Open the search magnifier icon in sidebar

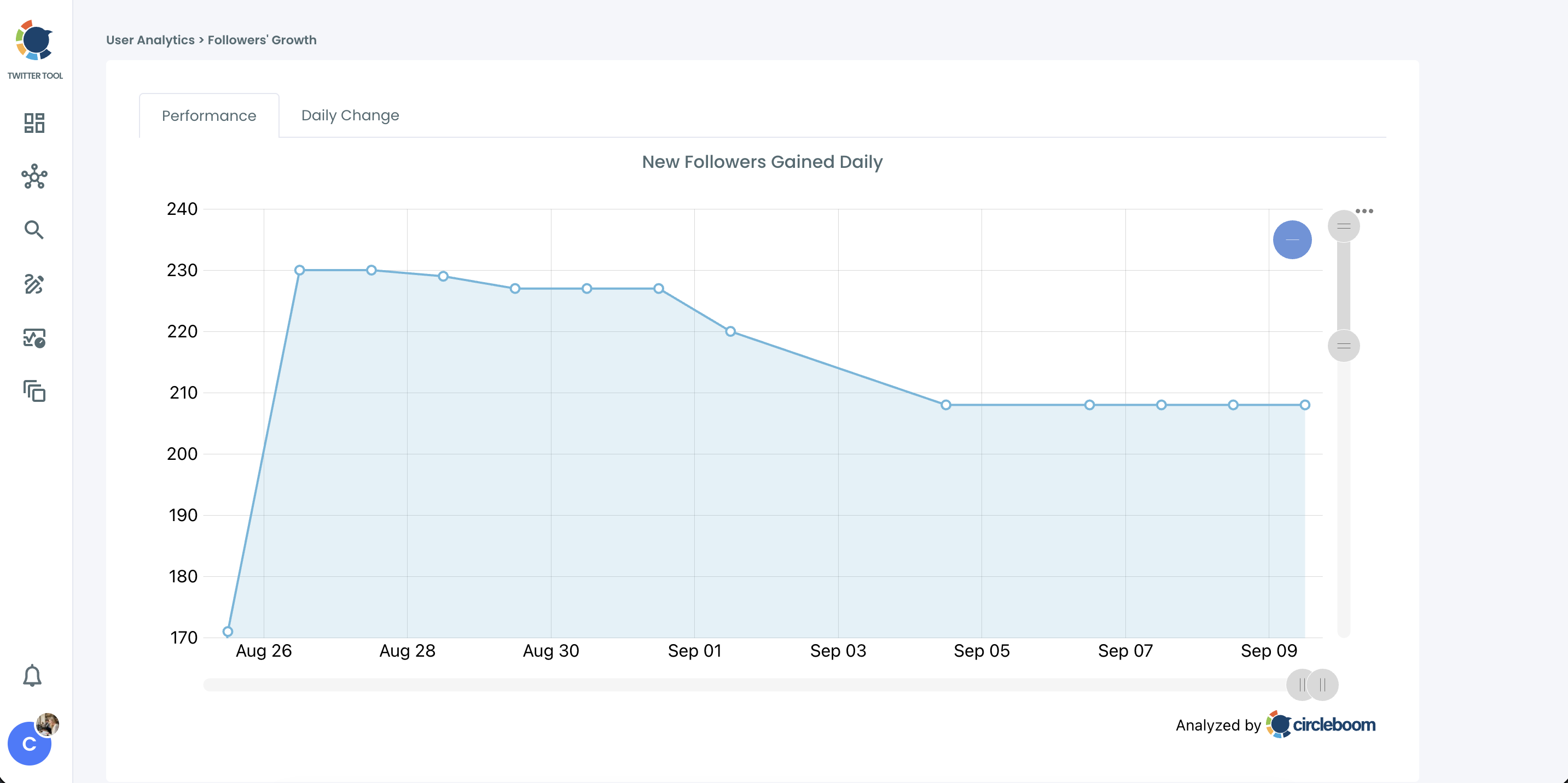coord(34,230)
